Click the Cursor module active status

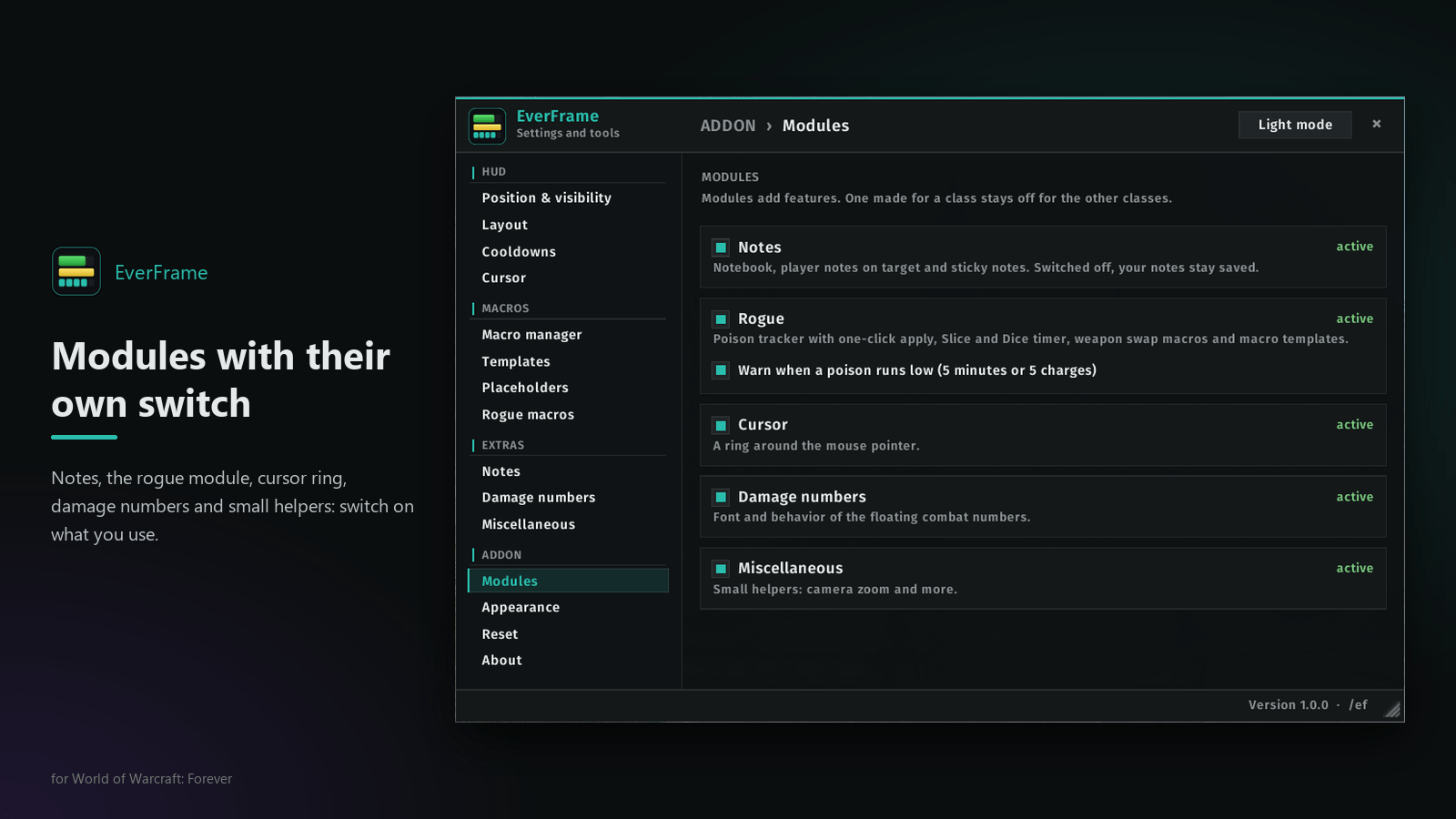pyautogui.click(x=1354, y=424)
